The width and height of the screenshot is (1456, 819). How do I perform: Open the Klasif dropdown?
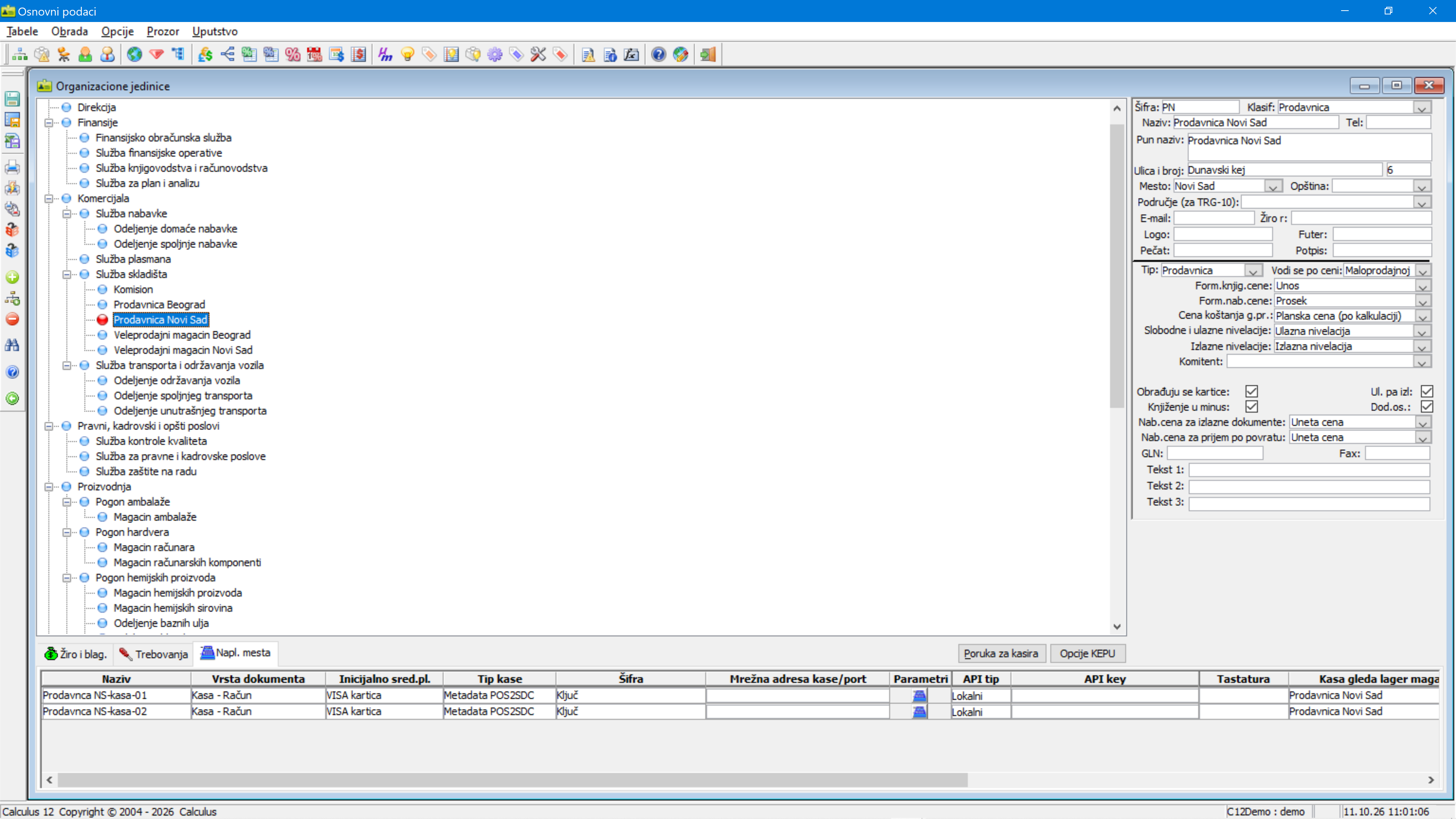click(1422, 107)
